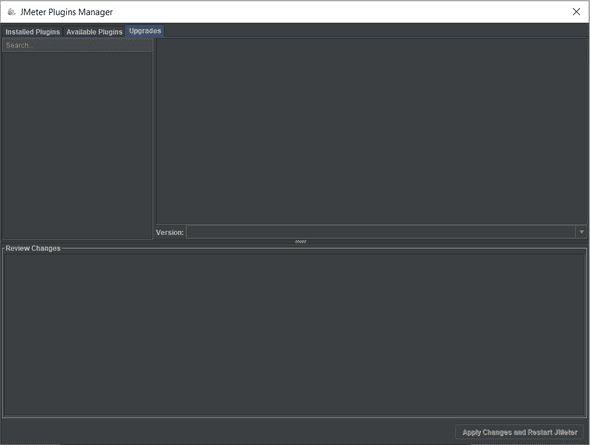Click the Review Changes panel's bottom border

point(295,417)
